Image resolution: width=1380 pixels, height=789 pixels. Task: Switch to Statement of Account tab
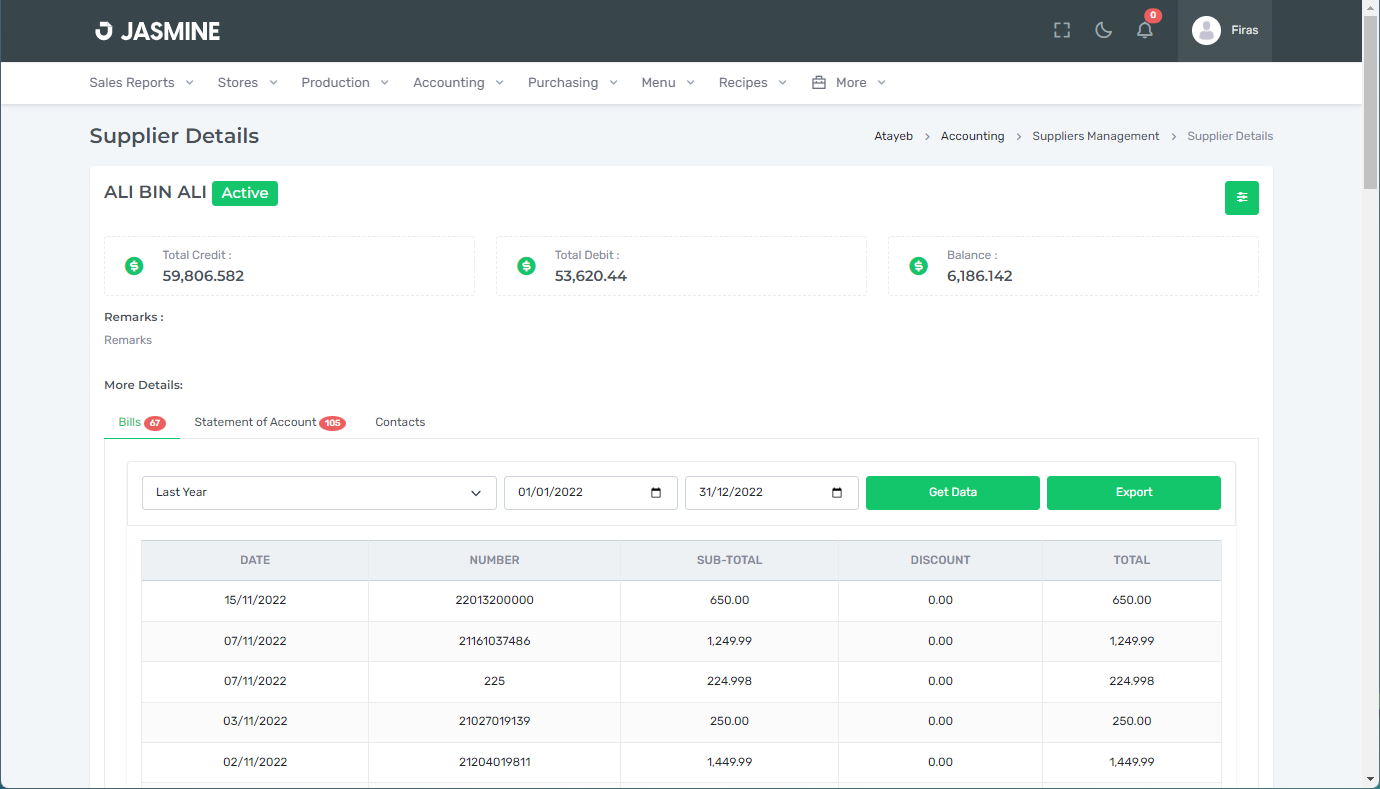pos(256,422)
